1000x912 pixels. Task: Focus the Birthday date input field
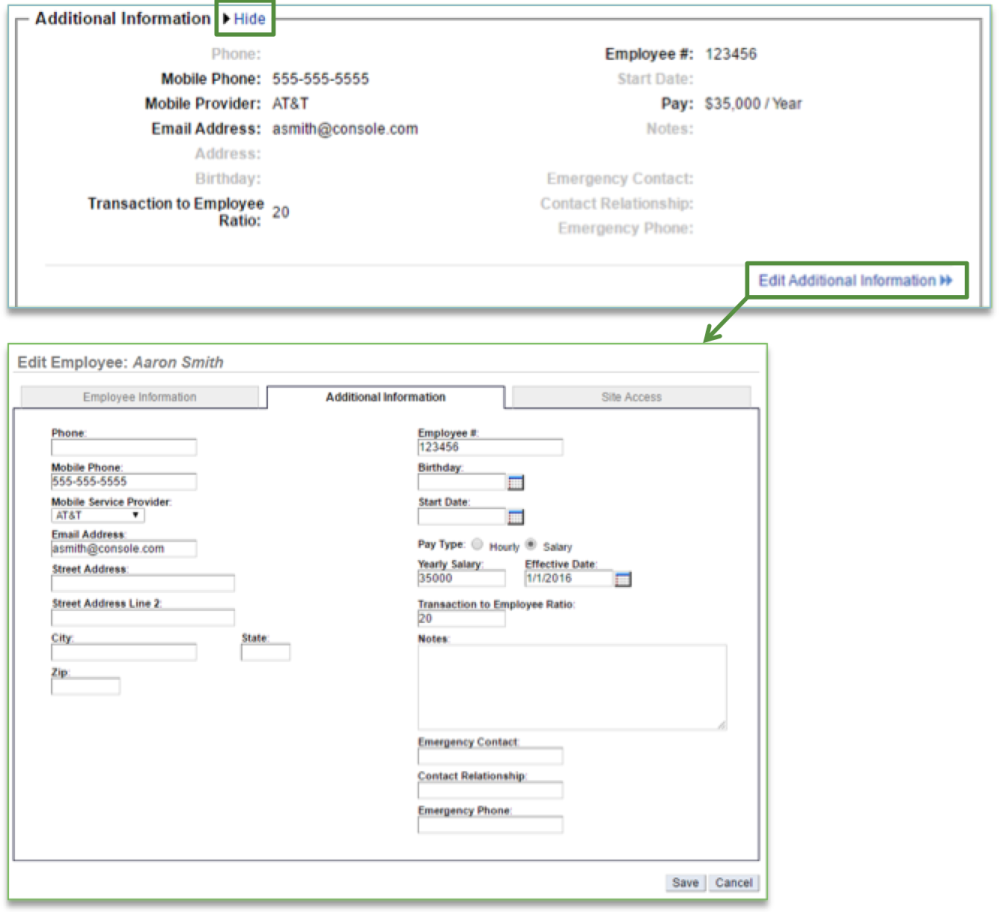click(462, 482)
